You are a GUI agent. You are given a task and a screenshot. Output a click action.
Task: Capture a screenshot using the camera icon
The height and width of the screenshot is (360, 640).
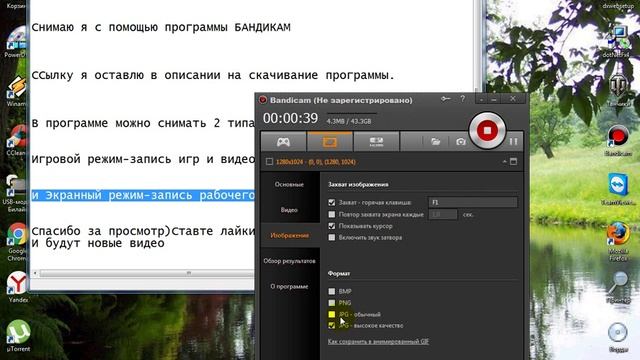coord(461,142)
